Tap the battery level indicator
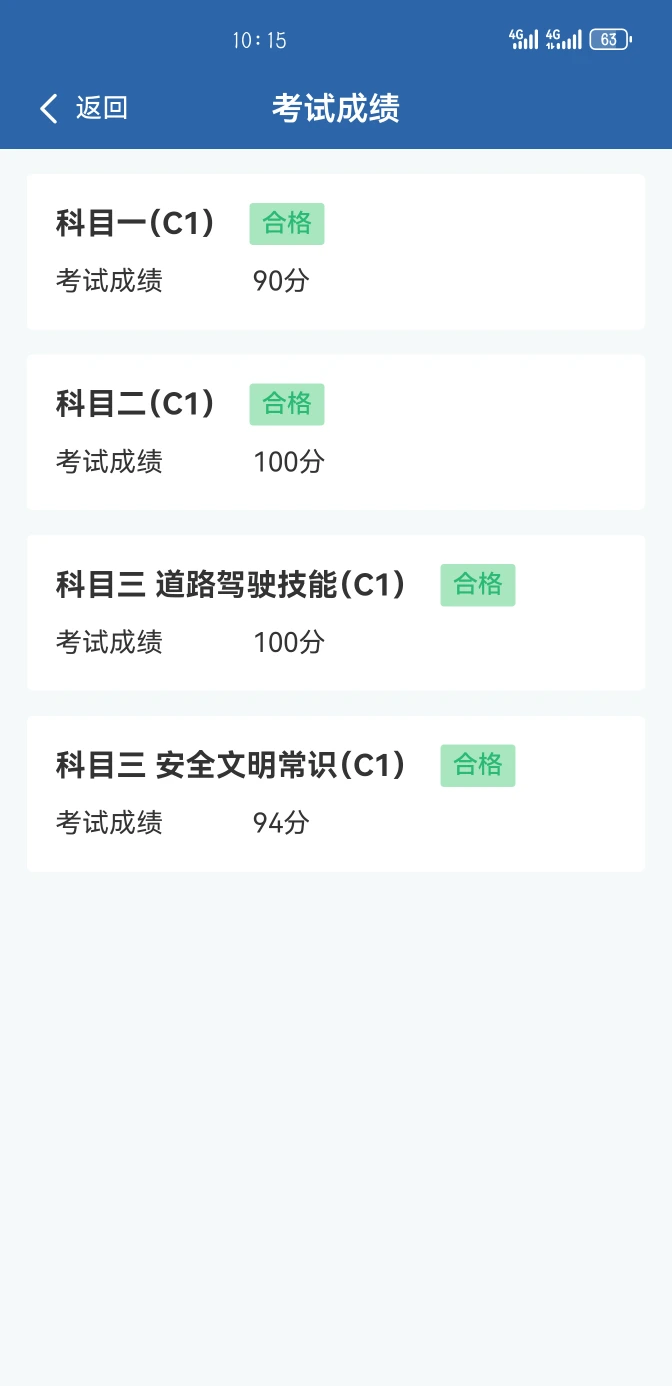Viewport: 672px width, 1386px height. 610,40
